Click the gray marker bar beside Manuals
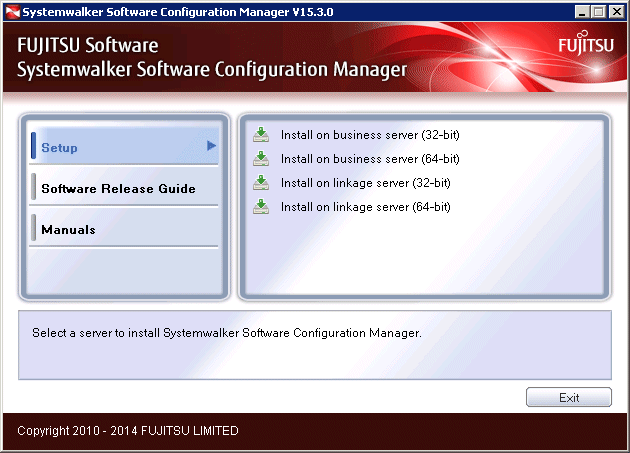 click(34, 229)
